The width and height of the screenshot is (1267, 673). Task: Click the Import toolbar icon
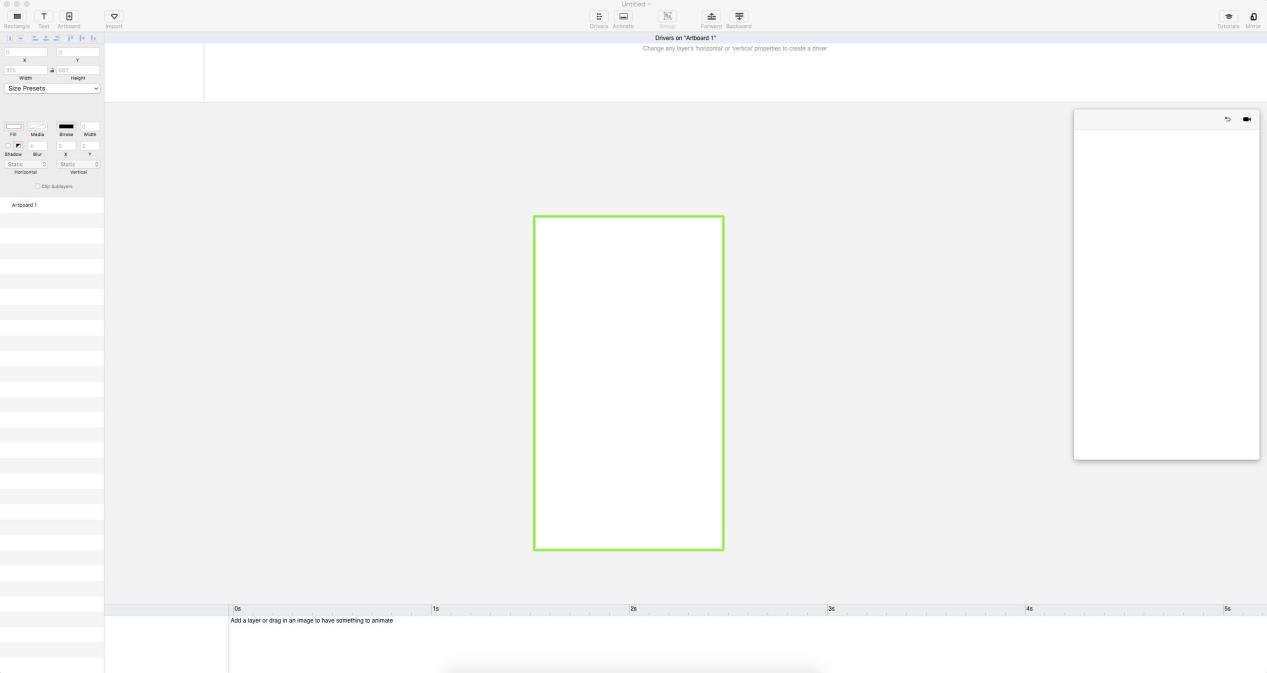pos(114,17)
